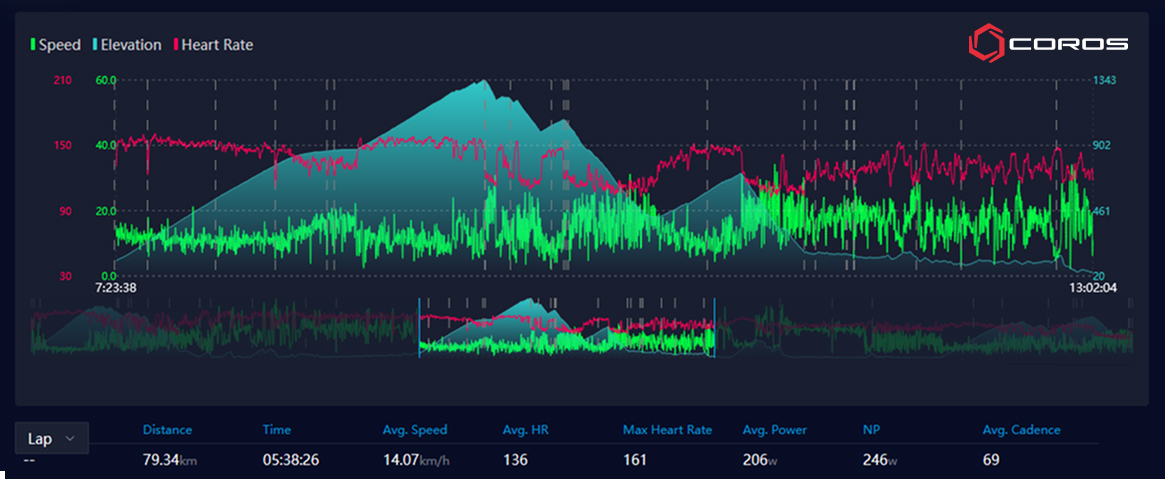This screenshot has height=479, width=1165.
Task: Click the 05:38:26 time value
Action: (x=291, y=460)
